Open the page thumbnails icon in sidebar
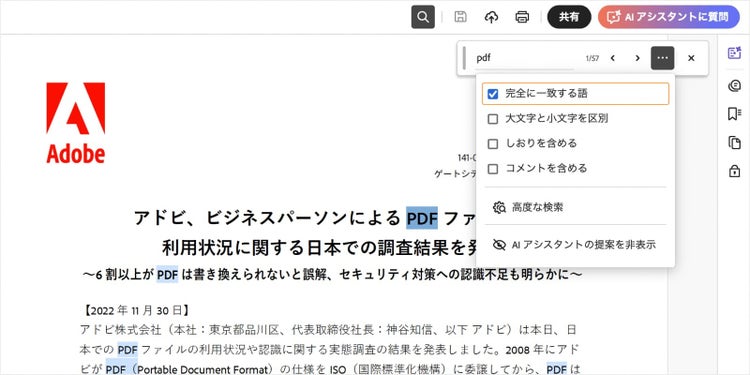The image size is (750, 375). tap(734, 143)
